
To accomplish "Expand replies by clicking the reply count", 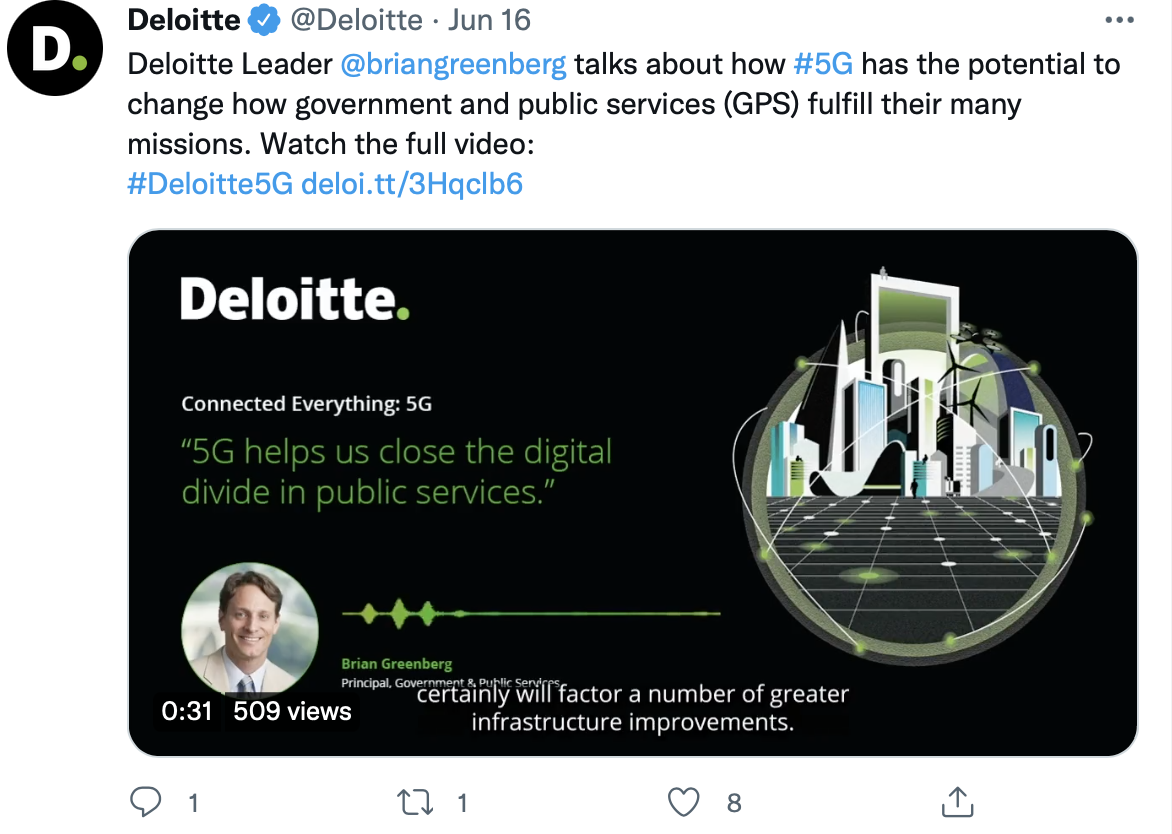I will [192, 802].
